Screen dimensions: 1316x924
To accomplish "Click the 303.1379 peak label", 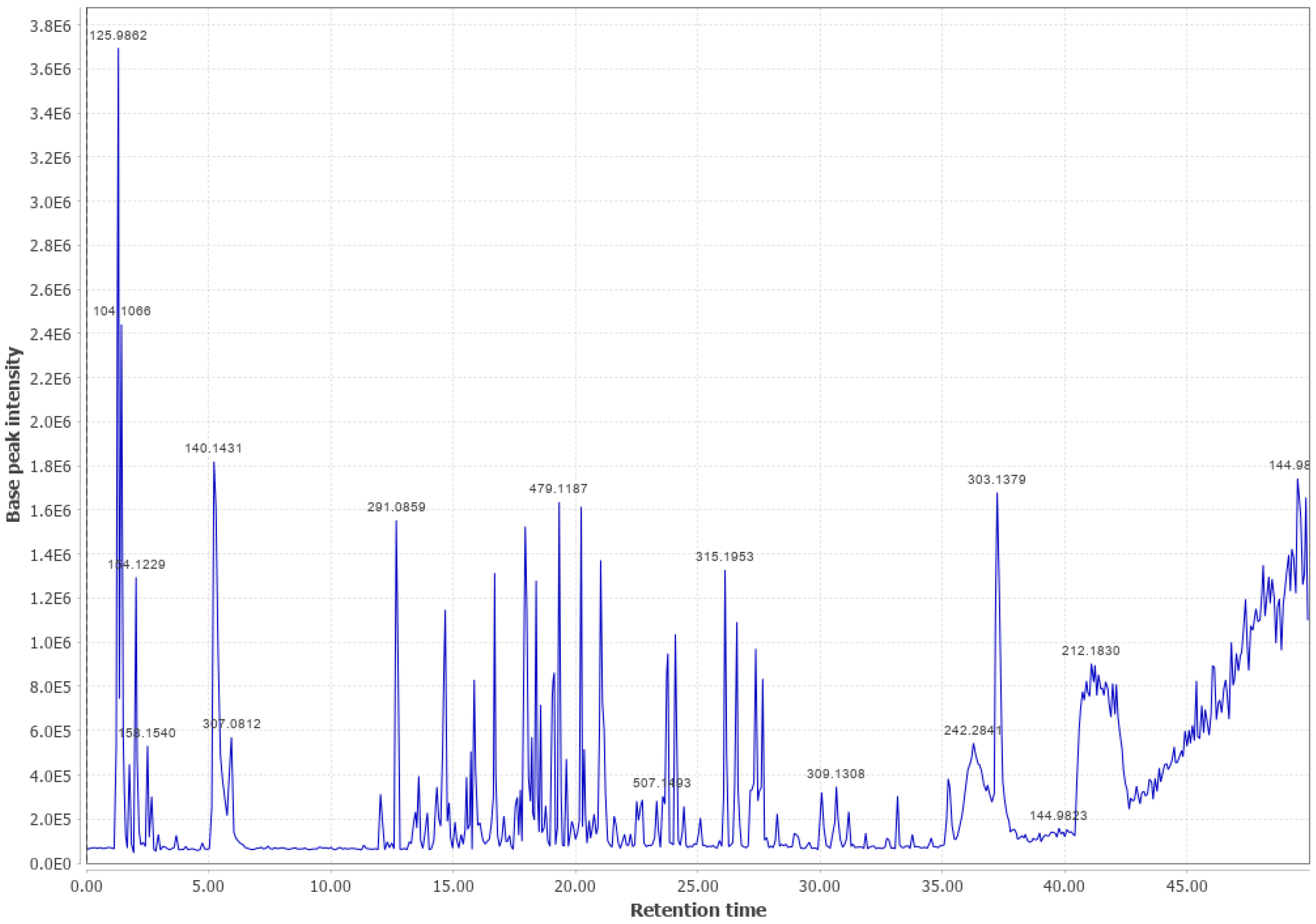I will click(997, 479).
